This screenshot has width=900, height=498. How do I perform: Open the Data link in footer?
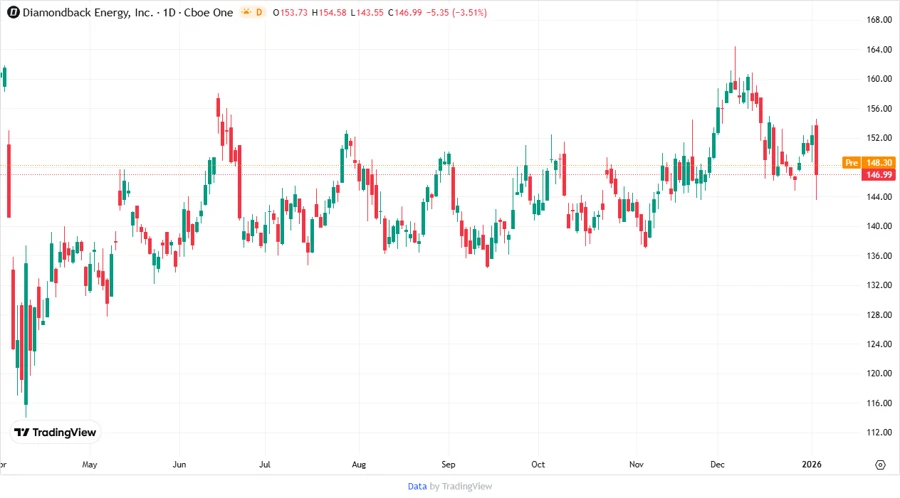click(417, 487)
